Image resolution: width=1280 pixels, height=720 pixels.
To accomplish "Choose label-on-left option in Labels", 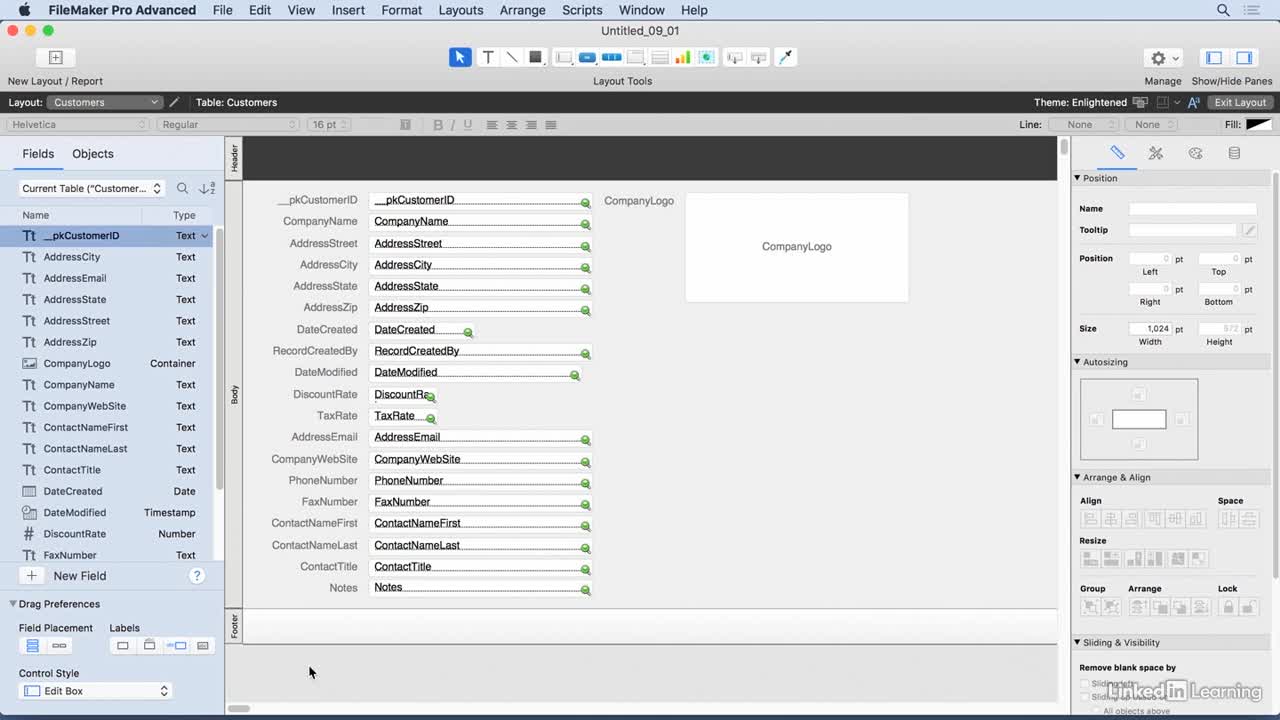I will [x=176, y=646].
